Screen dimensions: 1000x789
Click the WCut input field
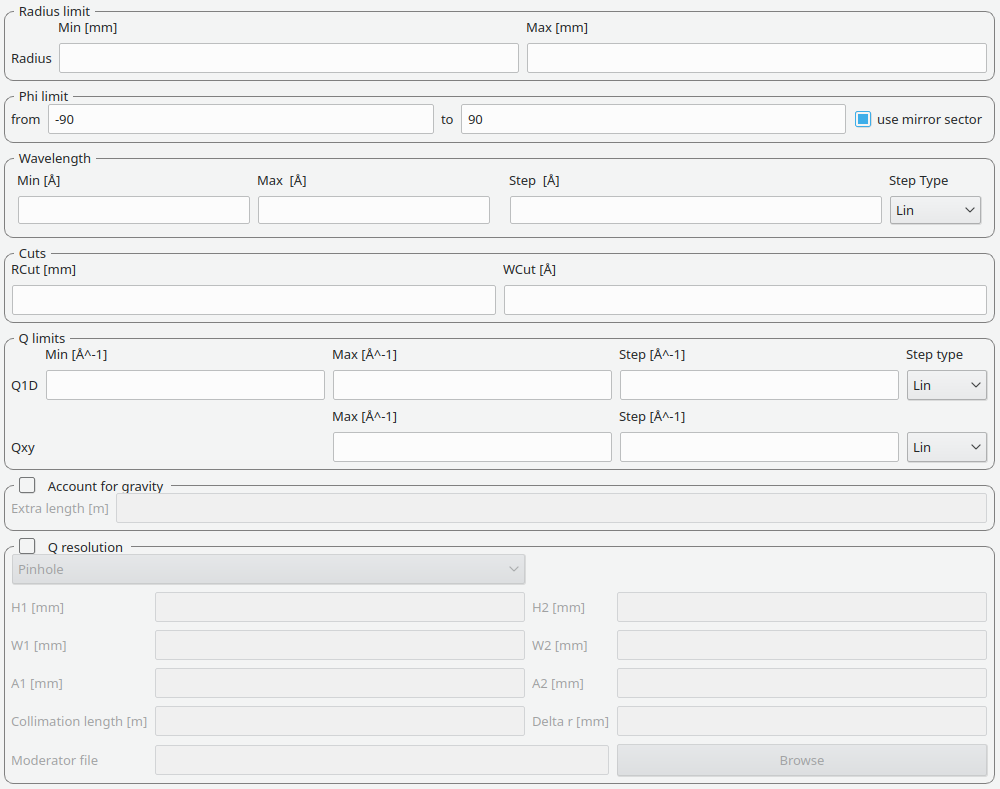click(745, 300)
